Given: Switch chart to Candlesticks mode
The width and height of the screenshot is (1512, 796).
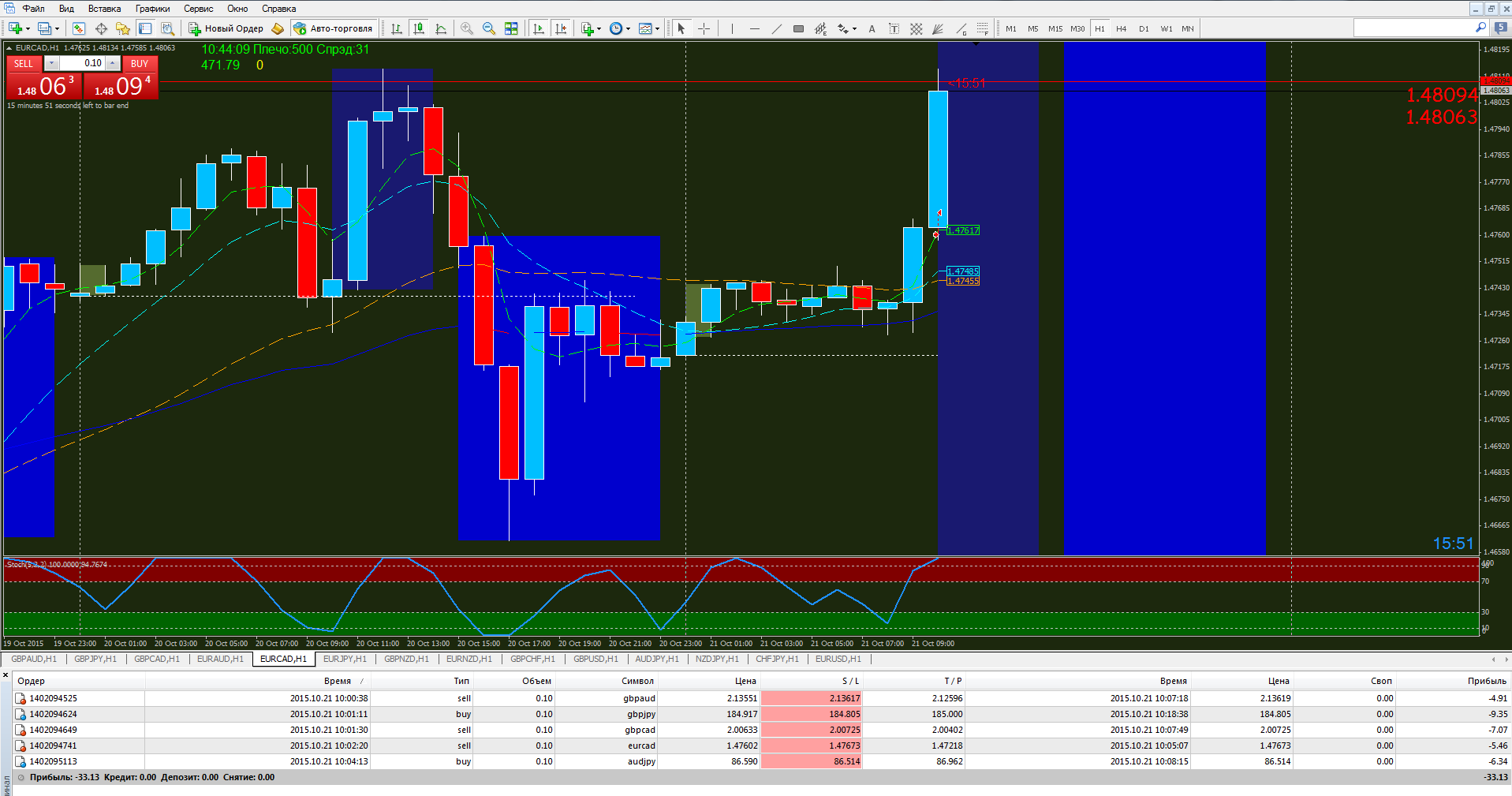Looking at the screenshot, I should point(419,28).
